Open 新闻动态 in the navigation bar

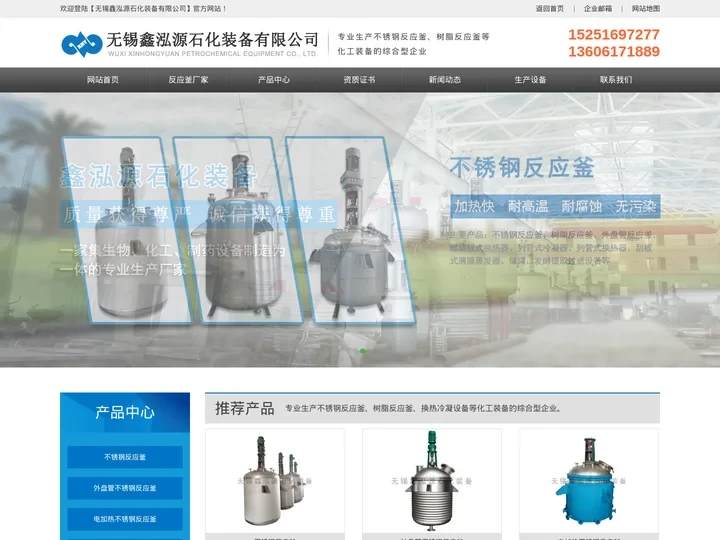tap(444, 80)
